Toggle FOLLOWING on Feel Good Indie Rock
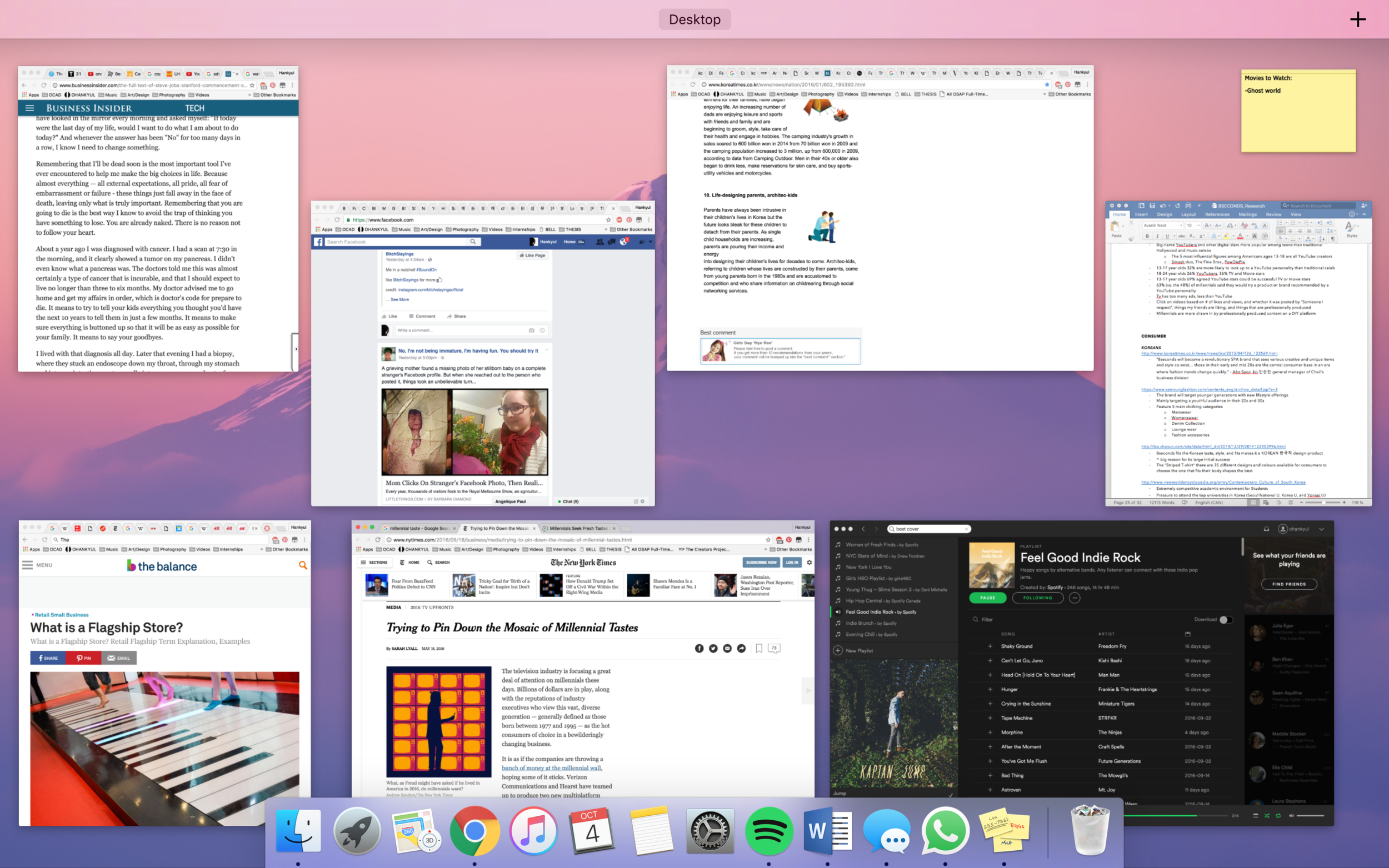The height and width of the screenshot is (868, 1389). coord(1038,598)
